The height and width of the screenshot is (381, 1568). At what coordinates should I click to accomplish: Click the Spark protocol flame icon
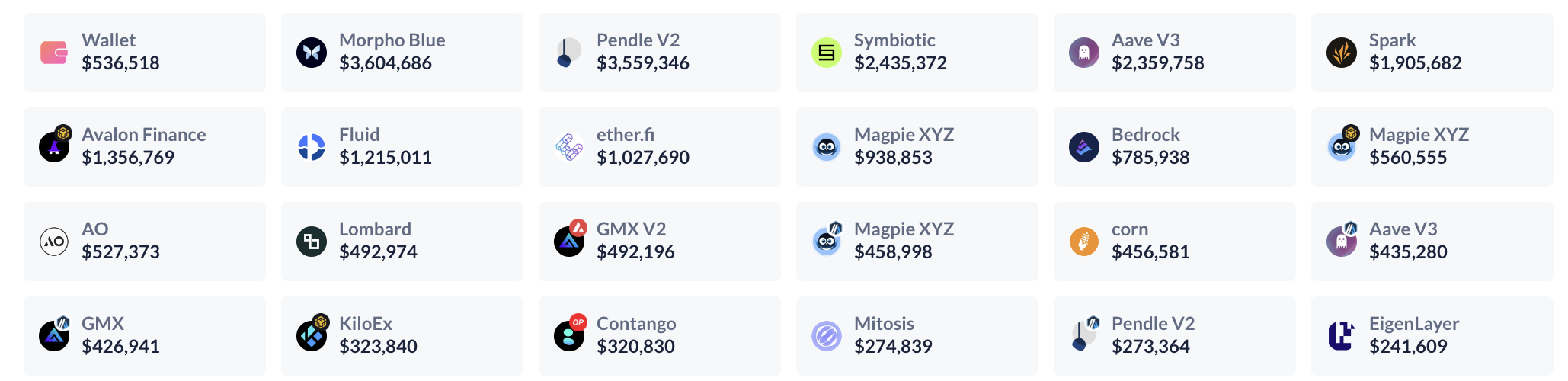point(1342,53)
